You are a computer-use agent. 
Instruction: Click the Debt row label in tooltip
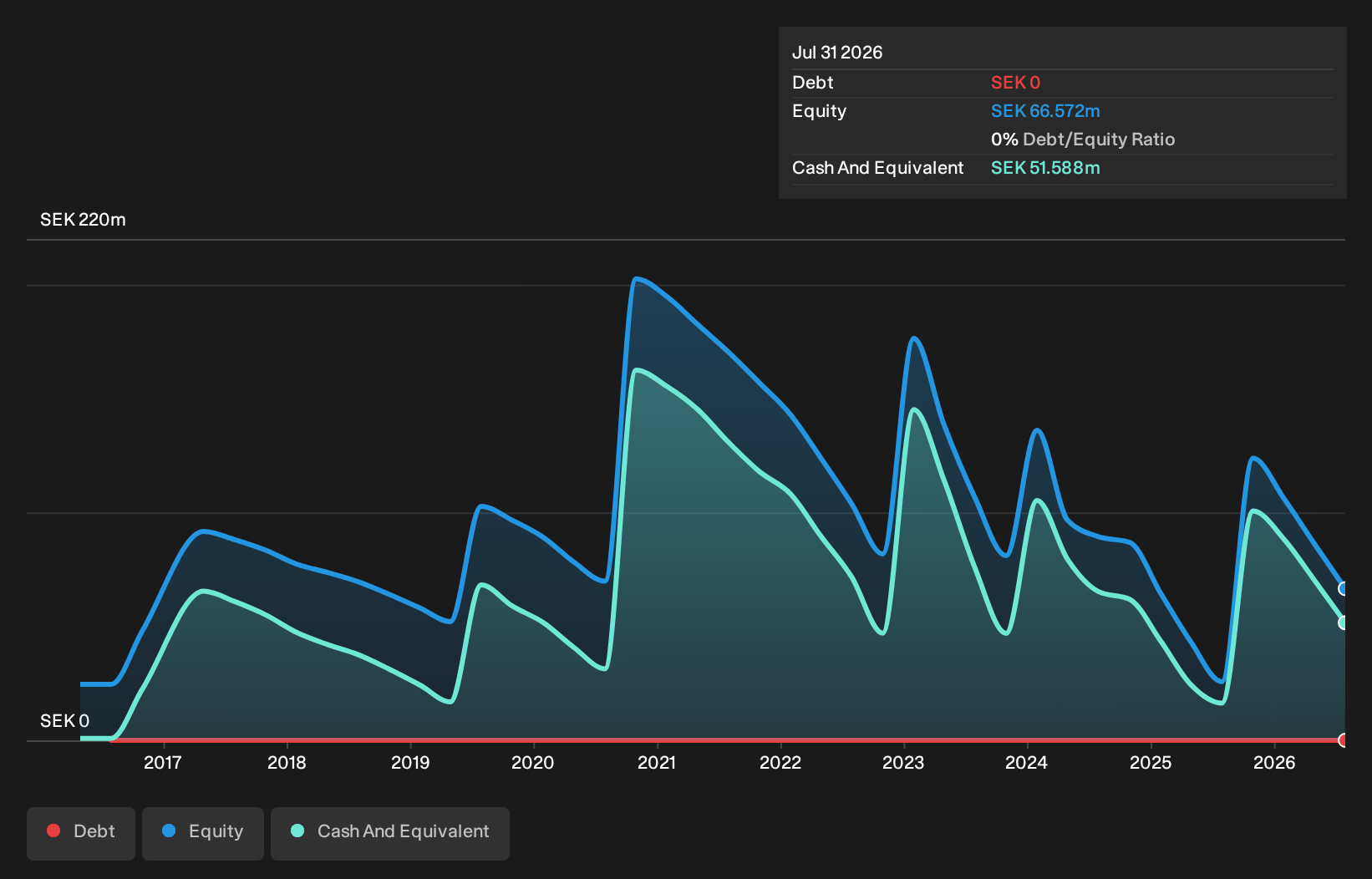[813, 83]
